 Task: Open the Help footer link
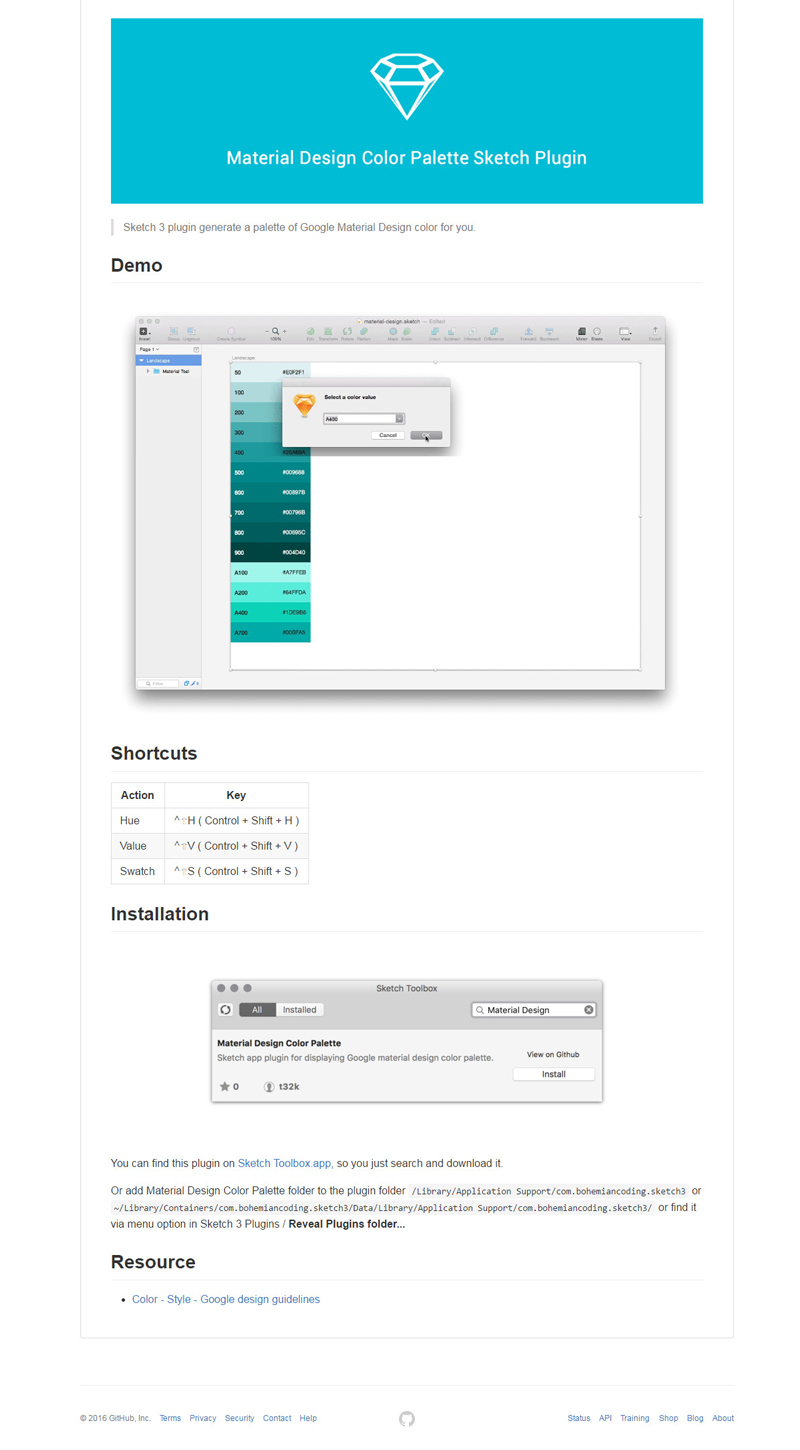click(308, 1418)
